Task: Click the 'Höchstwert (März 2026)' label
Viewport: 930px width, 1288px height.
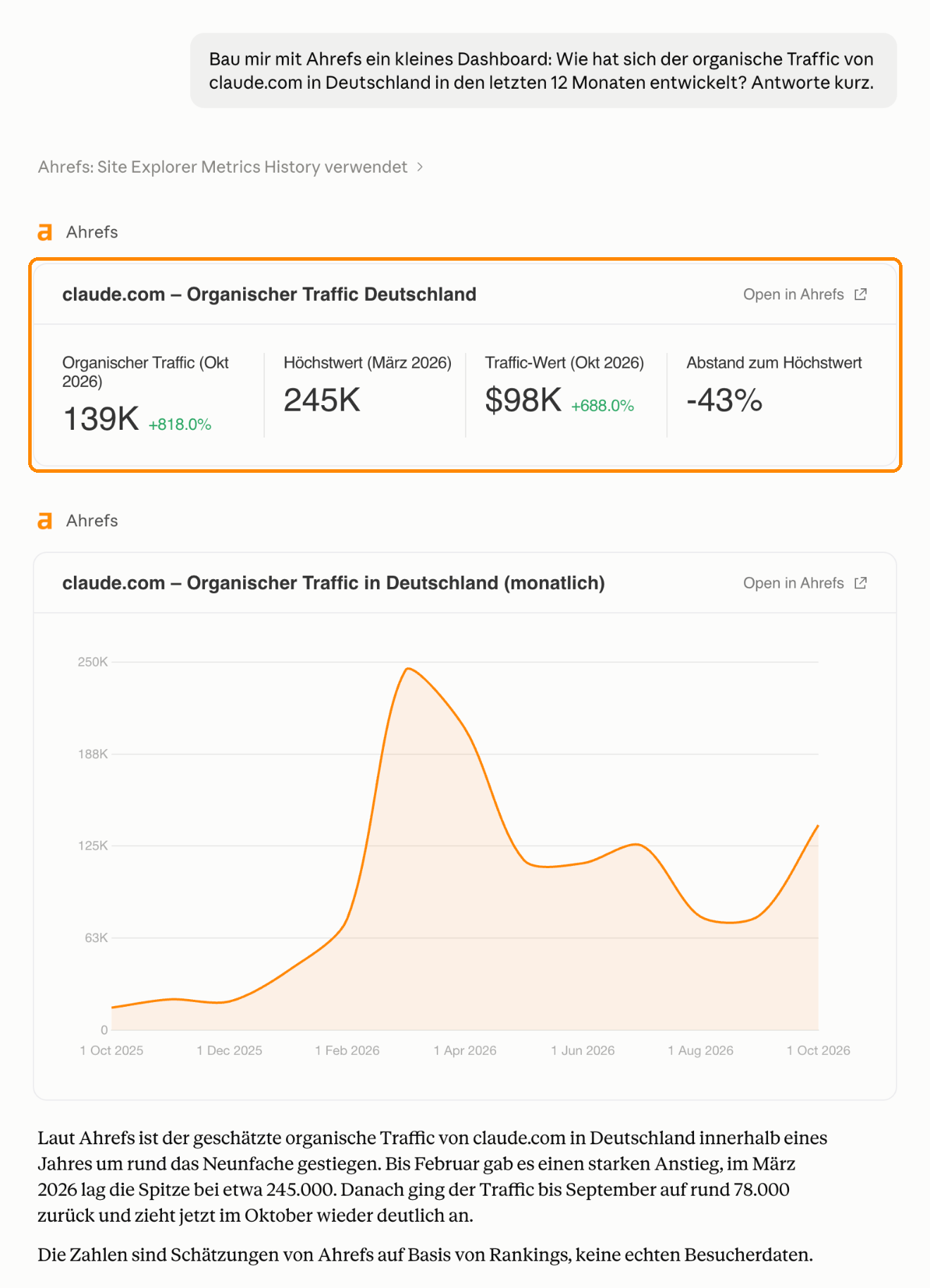Action: [x=368, y=363]
